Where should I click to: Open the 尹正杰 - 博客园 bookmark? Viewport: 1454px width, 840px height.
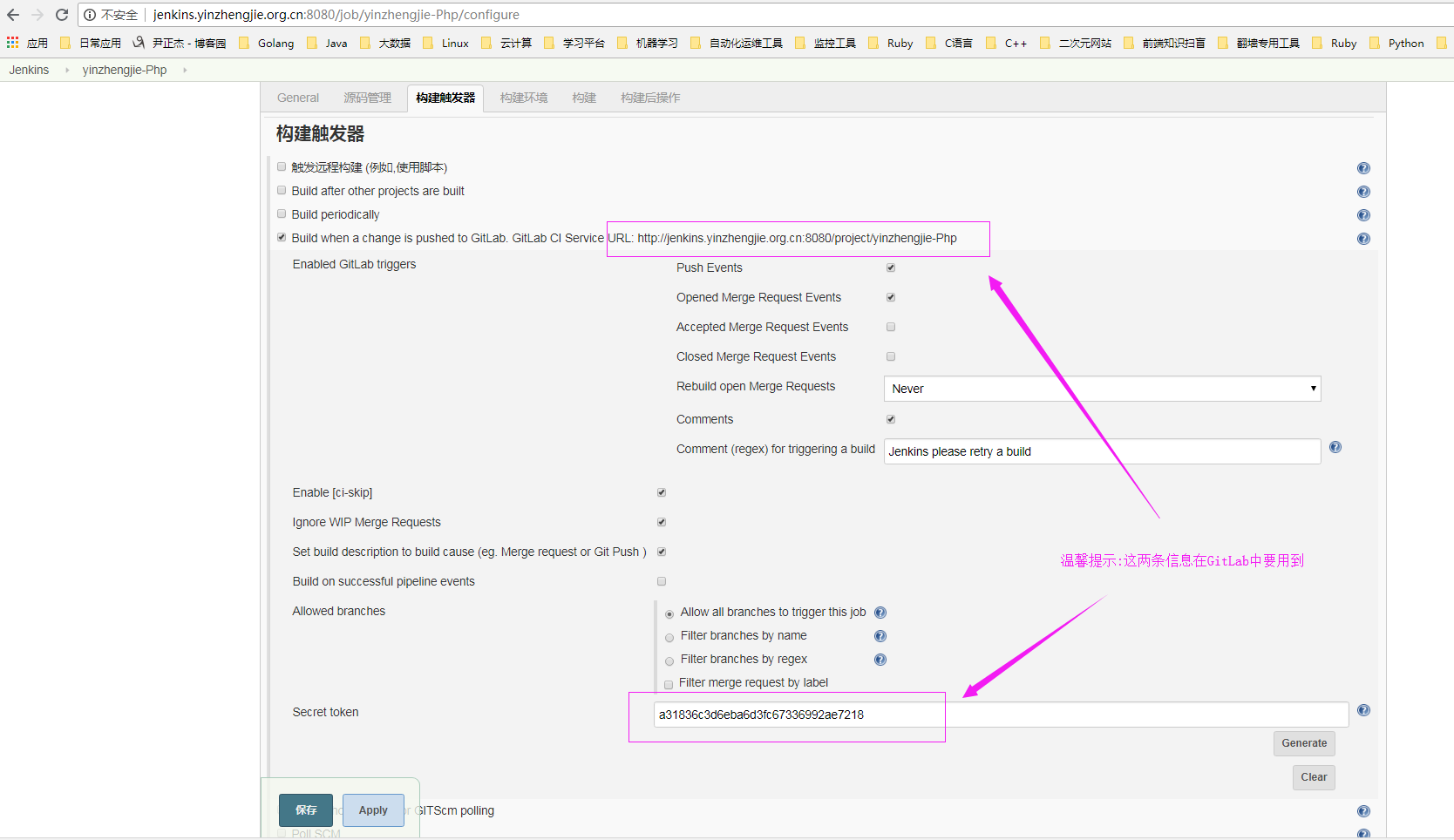[x=180, y=43]
